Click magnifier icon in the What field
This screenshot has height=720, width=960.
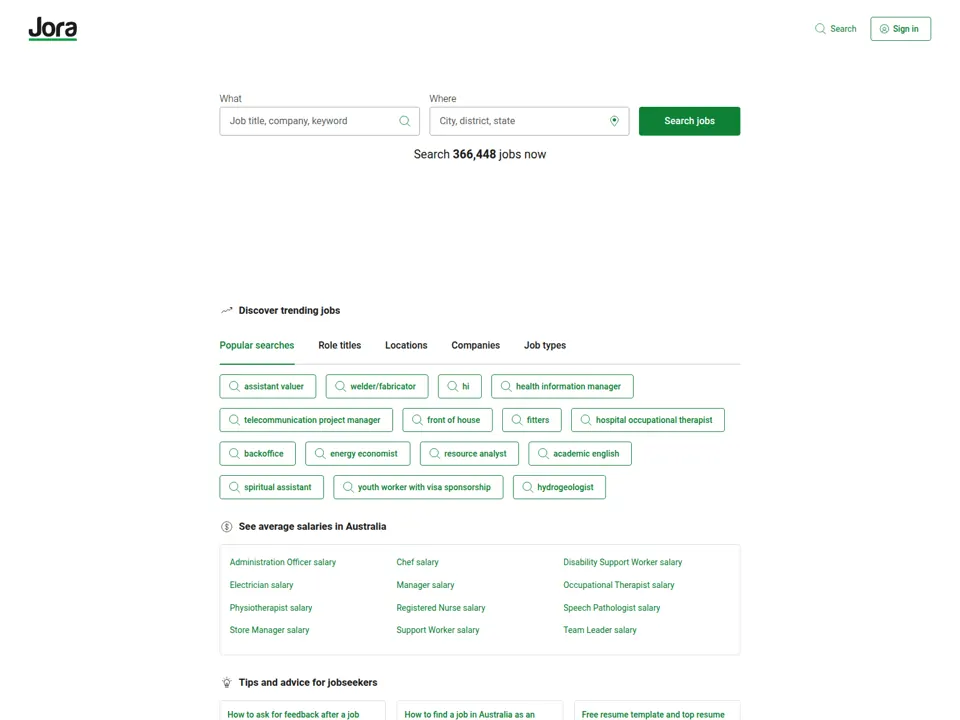click(x=405, y=121)
